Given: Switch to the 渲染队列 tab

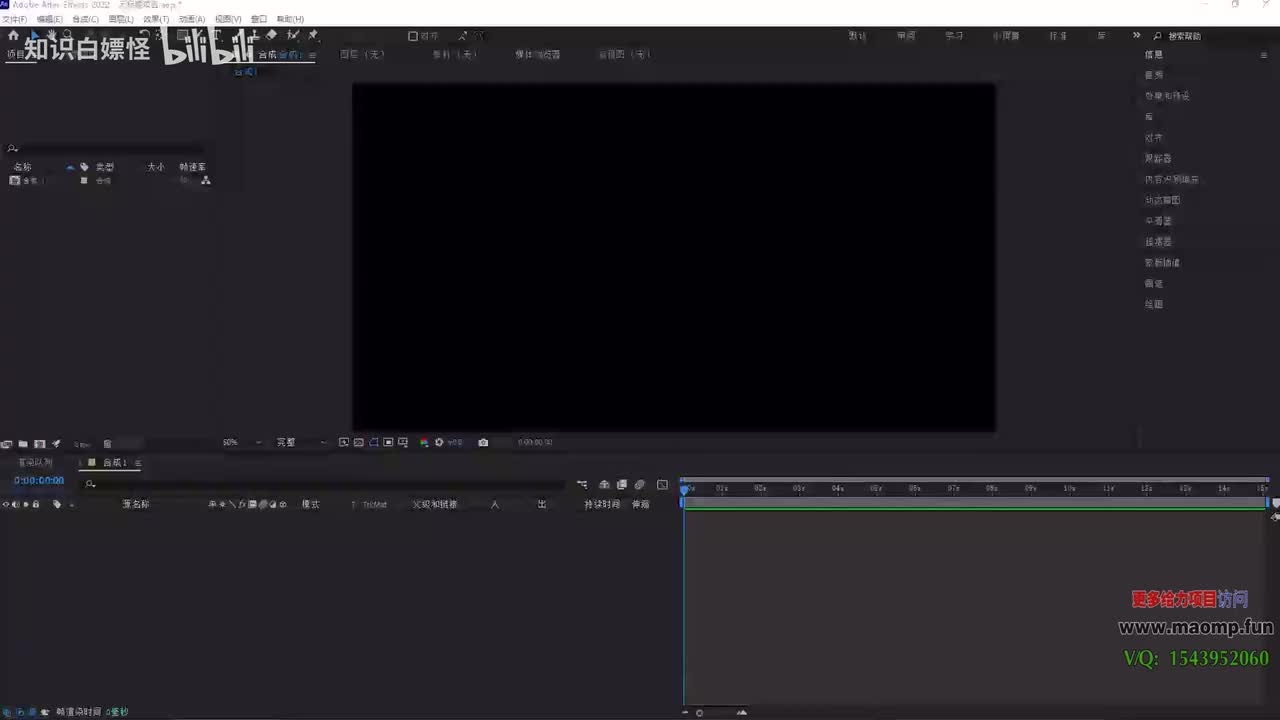Looking at the screenshot, I should [35, 463].
